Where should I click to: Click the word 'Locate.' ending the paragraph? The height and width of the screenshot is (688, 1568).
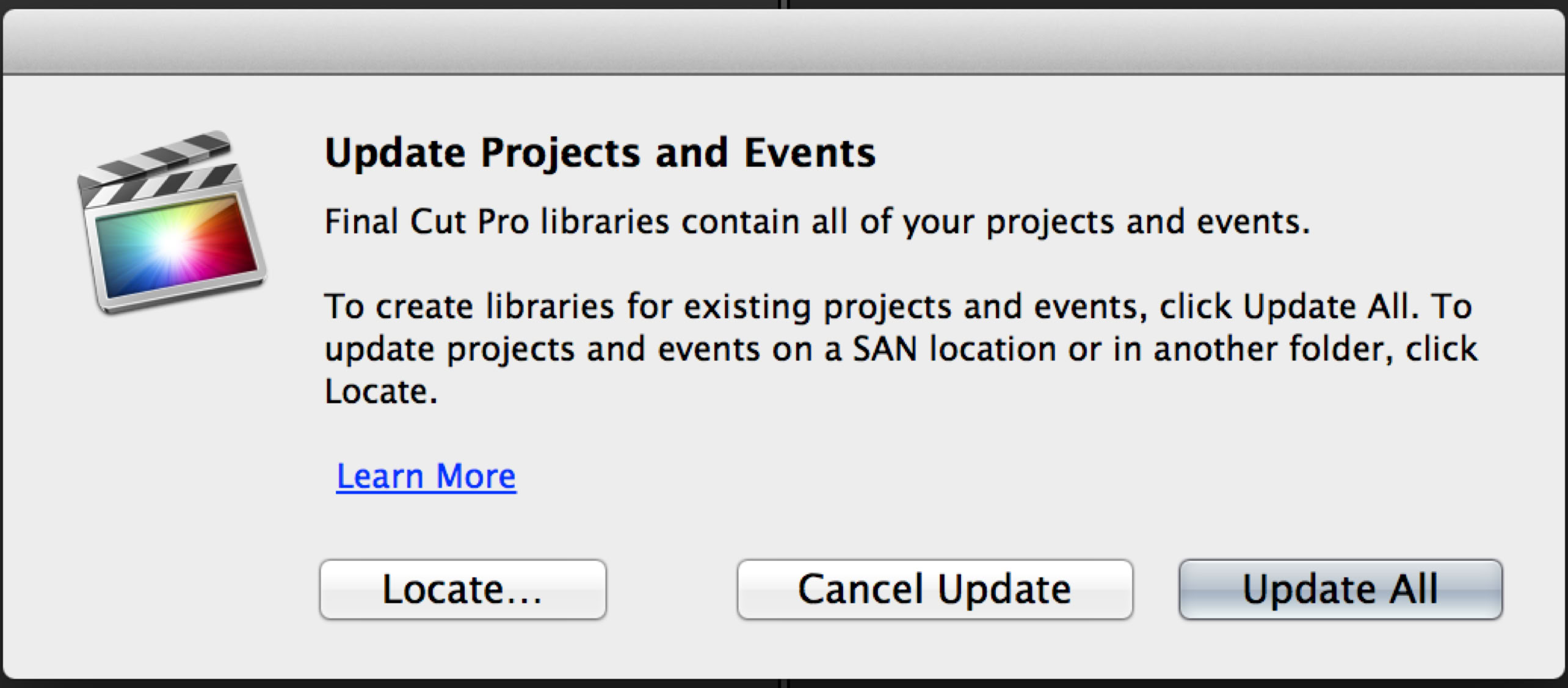point(381,391)
